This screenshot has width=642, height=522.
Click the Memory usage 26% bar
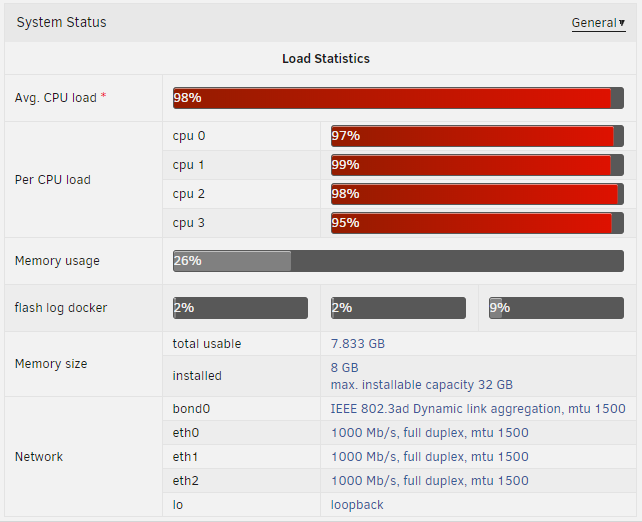coord(398,261)
